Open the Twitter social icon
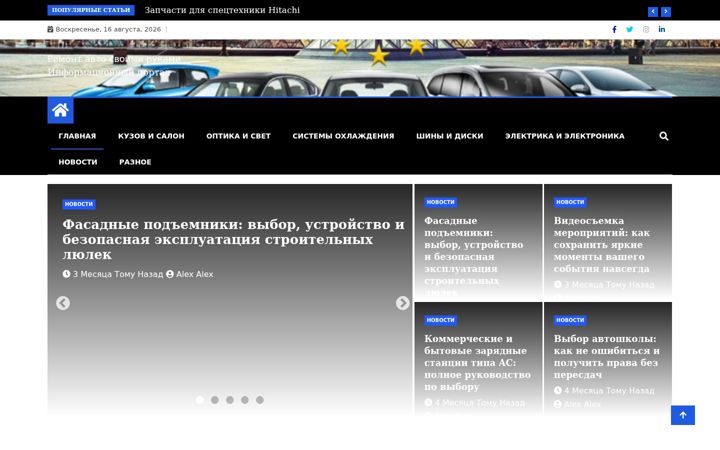The width and height of the screenshot is (720, 450). pyautogui.click(x=630, y=29)
